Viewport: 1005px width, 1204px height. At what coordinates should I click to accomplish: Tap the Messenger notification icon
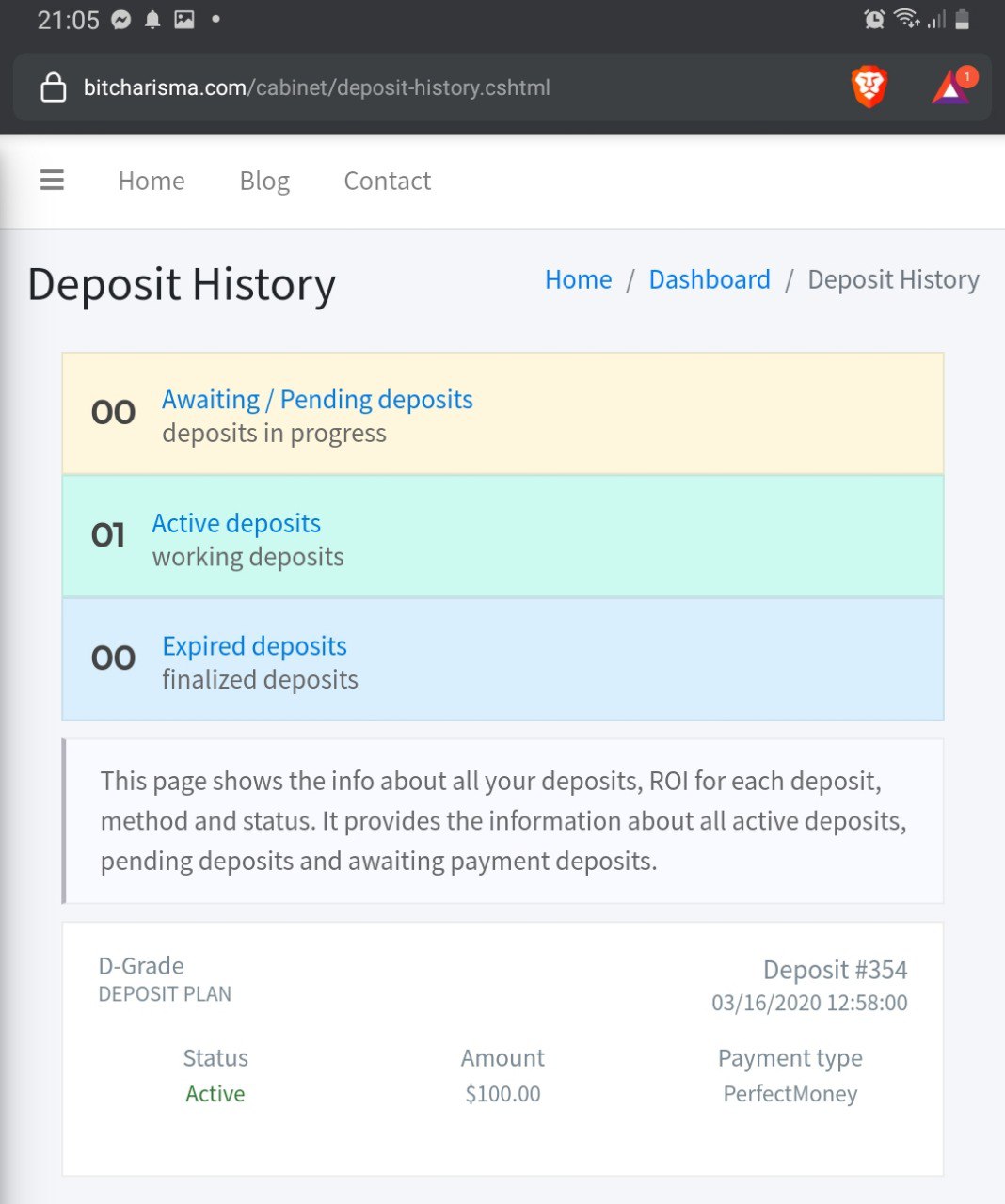click(121, 20)
